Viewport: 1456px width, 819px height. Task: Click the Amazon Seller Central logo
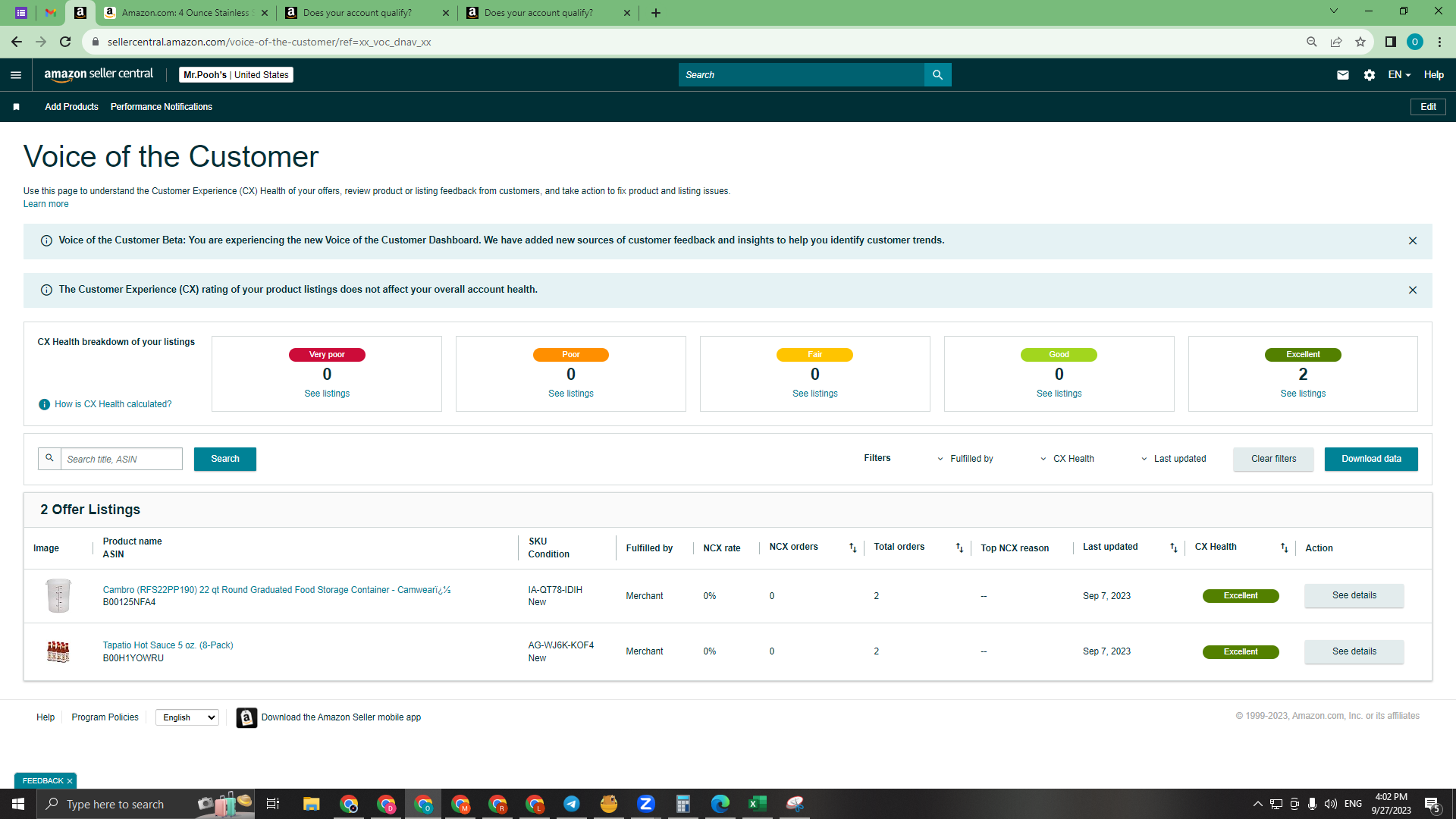[x=99, y=74]
